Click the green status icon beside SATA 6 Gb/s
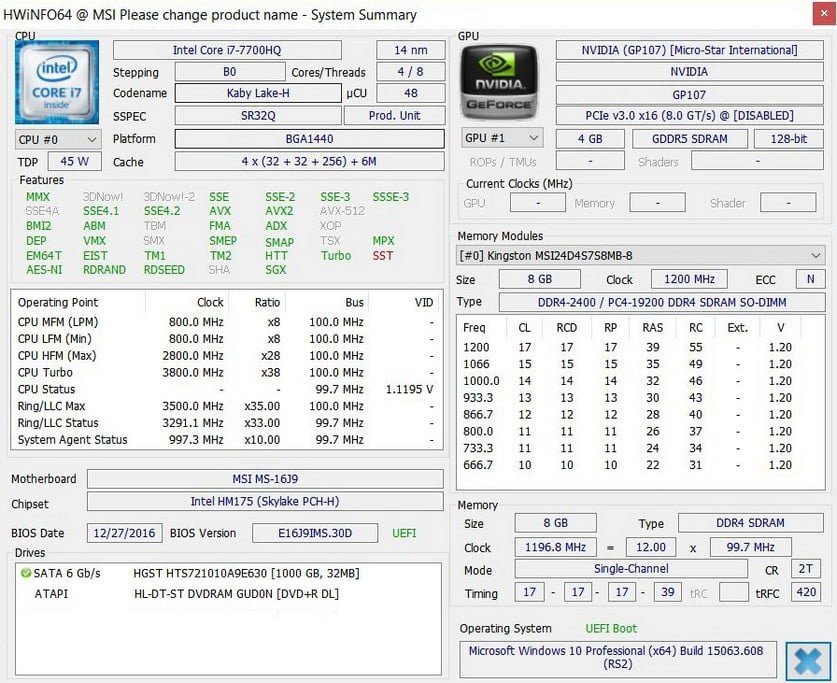The image size is (837, 683). pyautogui.click(x=26, y=572)
